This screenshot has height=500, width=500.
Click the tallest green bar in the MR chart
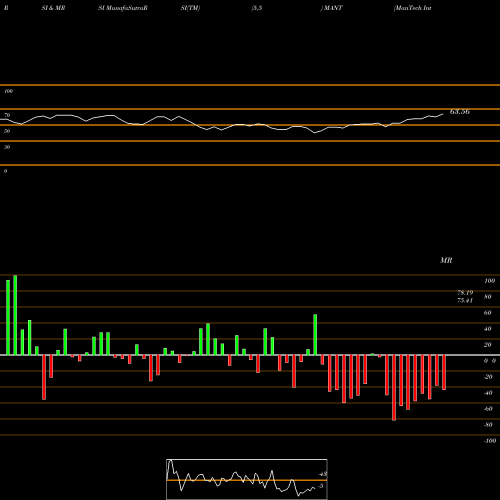(15, 315)
